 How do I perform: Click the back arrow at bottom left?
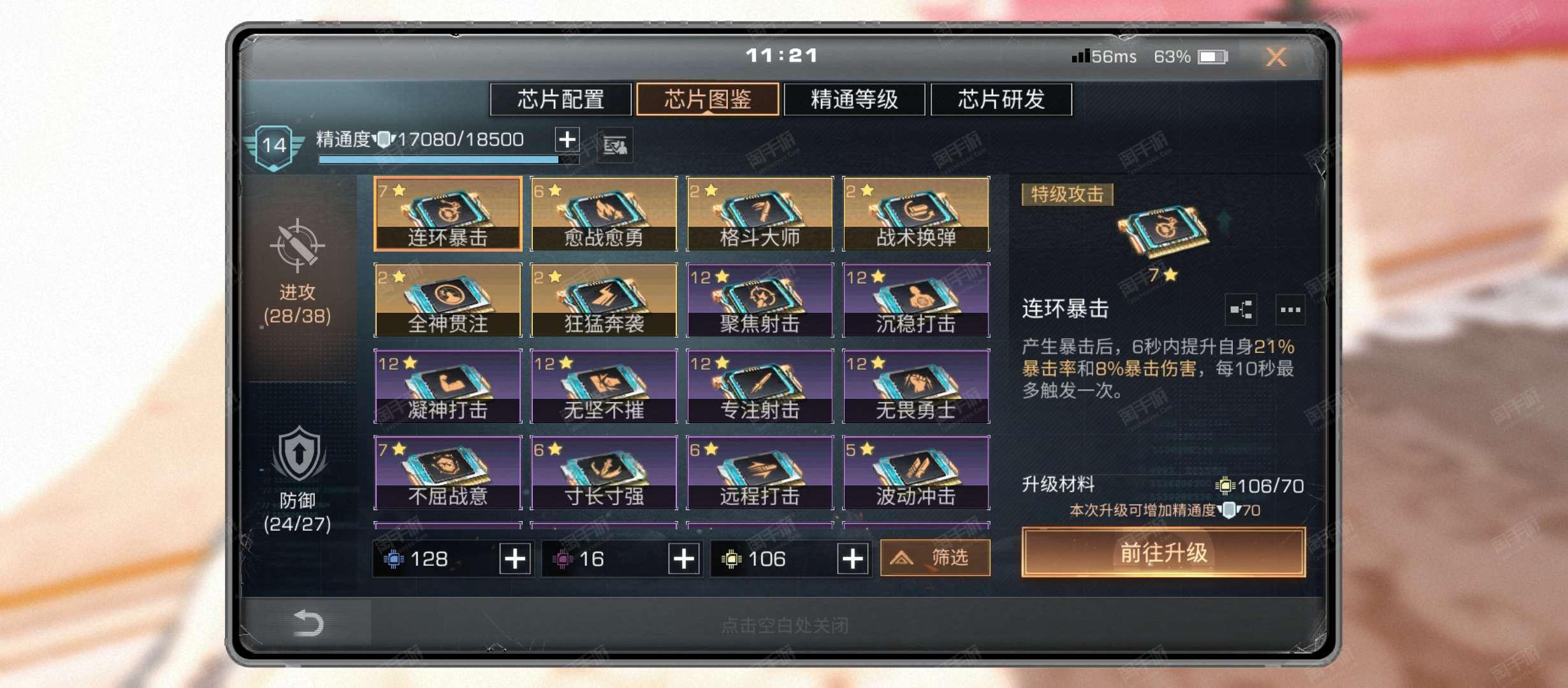309,622
